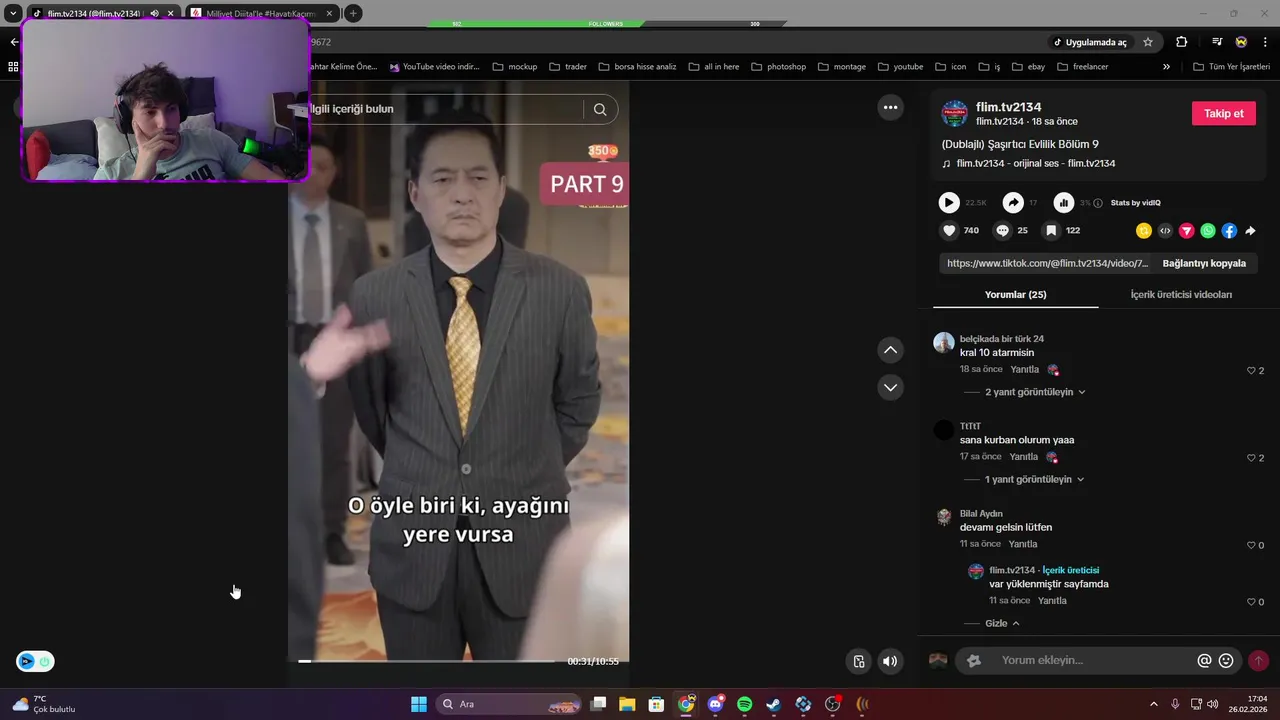Open the photoshop bookmarks folder

(x=777, y=67)
